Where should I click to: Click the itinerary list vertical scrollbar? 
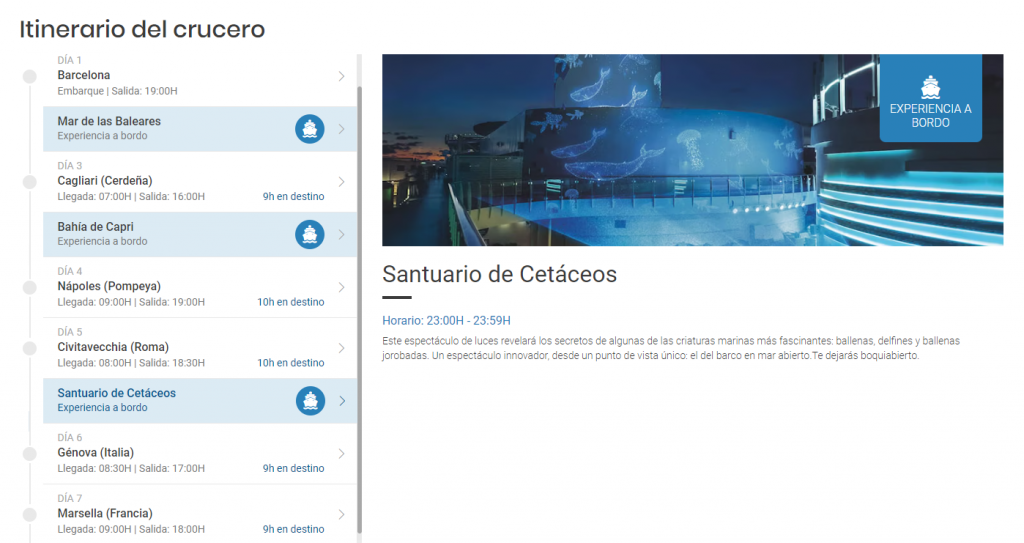[x=359, y=300]
